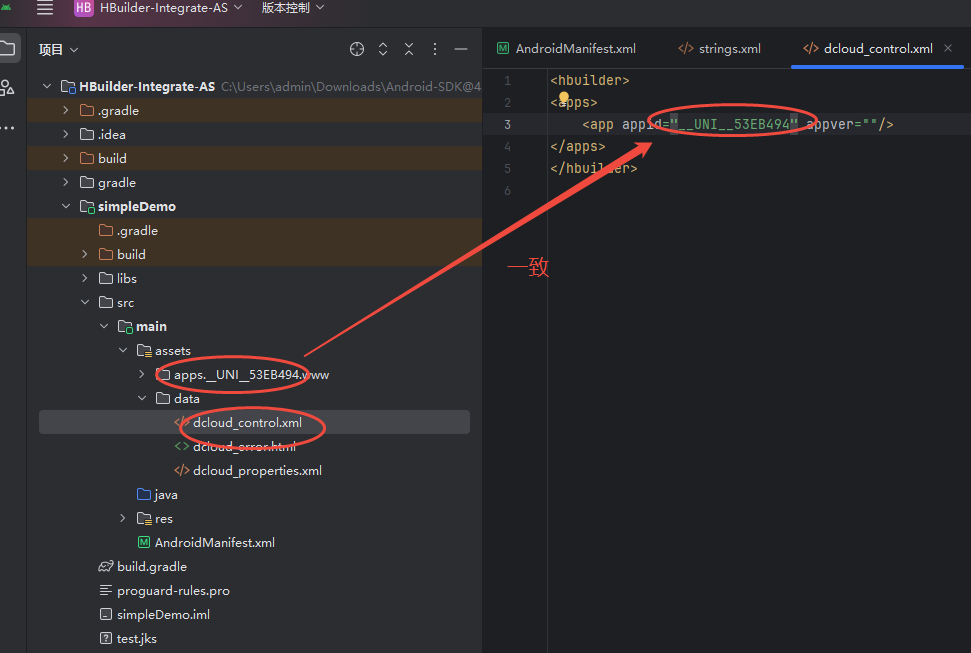Image resolution: width=971 pixels, height=653 pixels.
Task: Collapse the assets folder
Action: click(123, 350)
